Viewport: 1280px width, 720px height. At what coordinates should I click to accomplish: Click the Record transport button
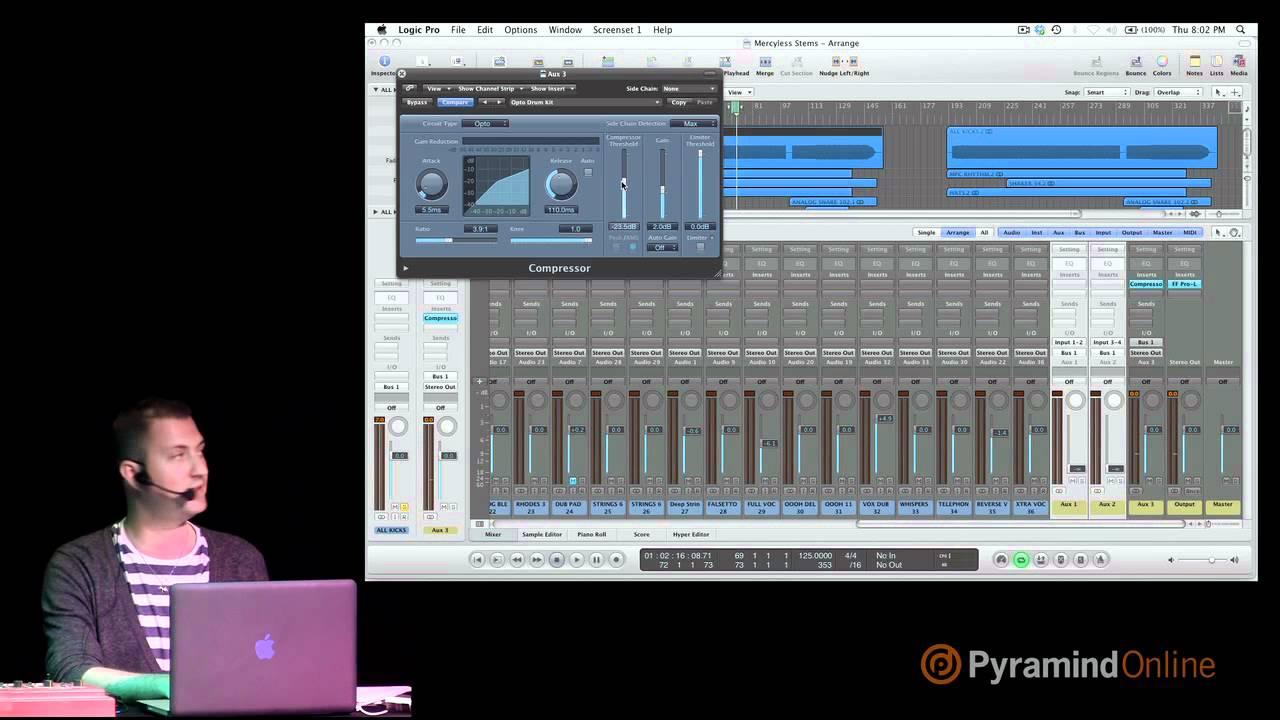tap(616, 560)
